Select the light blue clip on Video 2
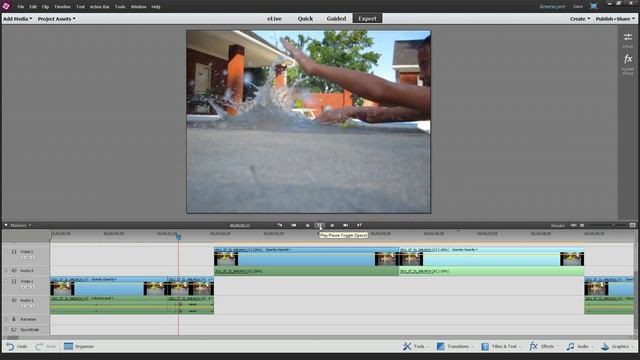 click(x=491, y=257)
